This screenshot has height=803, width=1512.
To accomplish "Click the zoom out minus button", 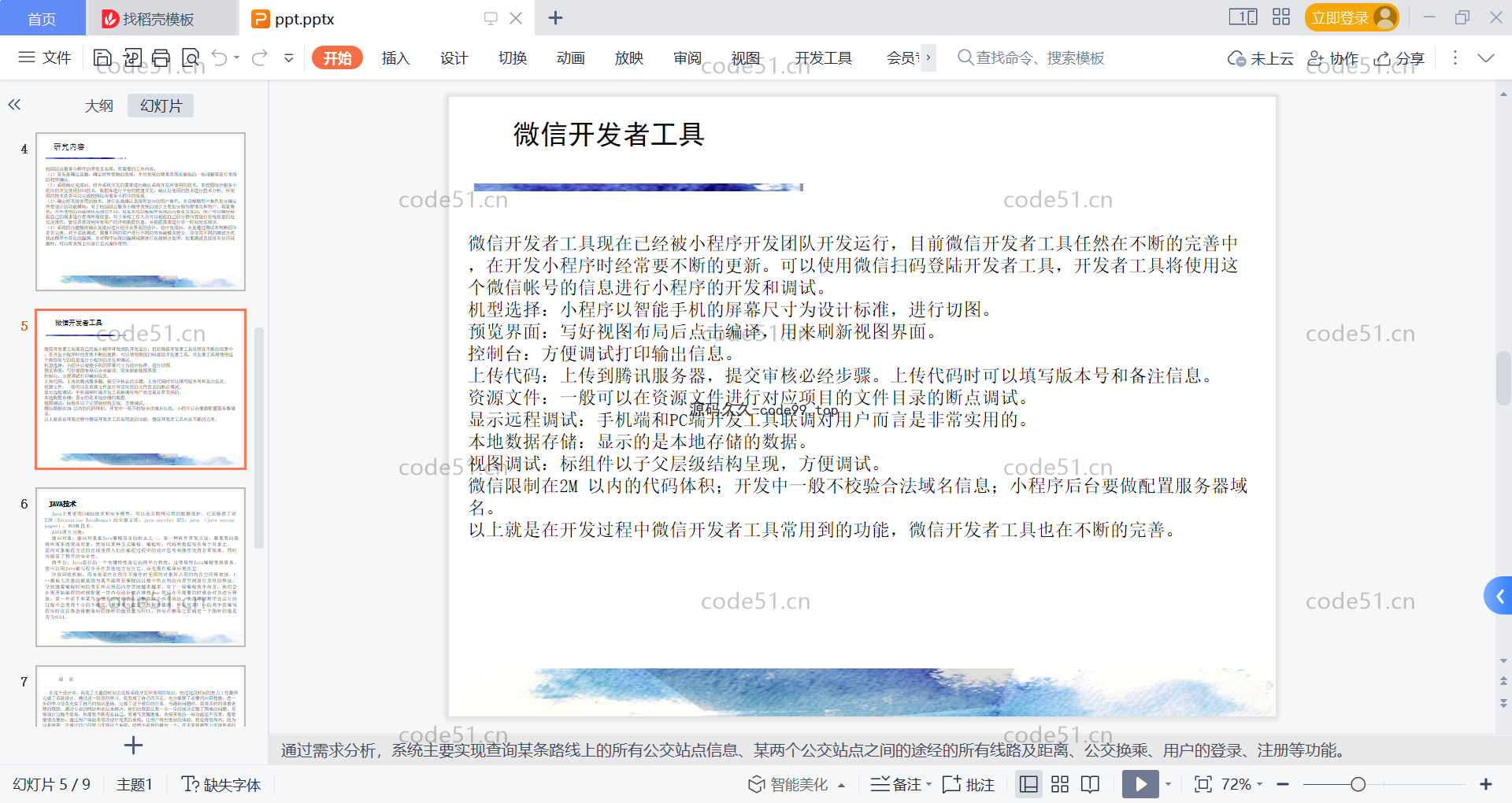I will coord(1283,784).
